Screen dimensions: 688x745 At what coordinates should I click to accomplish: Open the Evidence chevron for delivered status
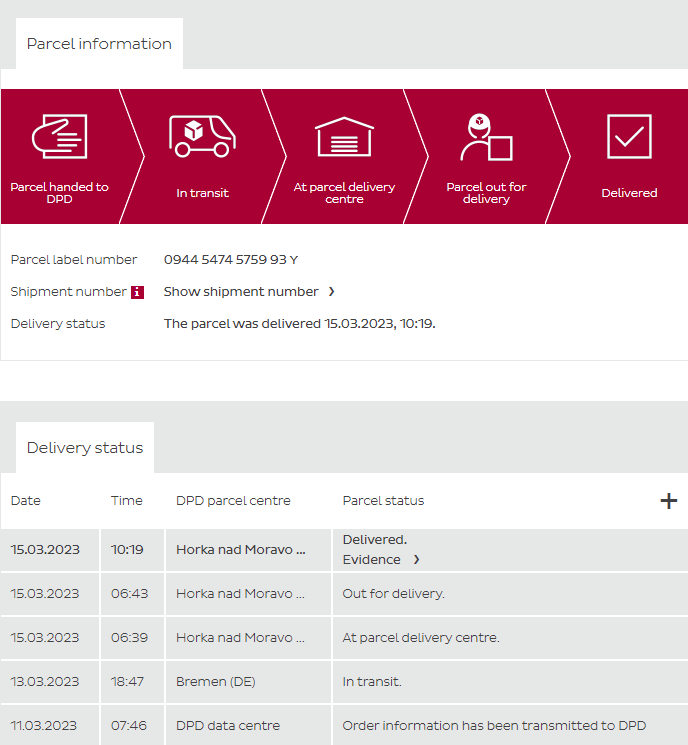(417, 560)
